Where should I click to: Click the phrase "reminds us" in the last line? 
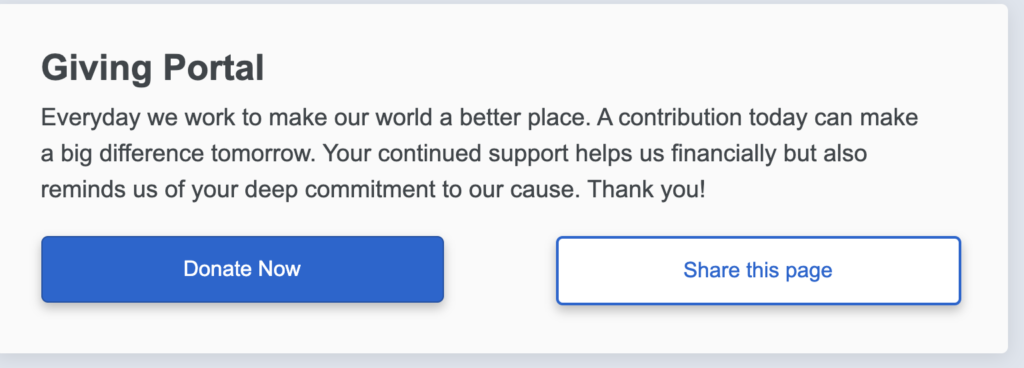point(97,191)
